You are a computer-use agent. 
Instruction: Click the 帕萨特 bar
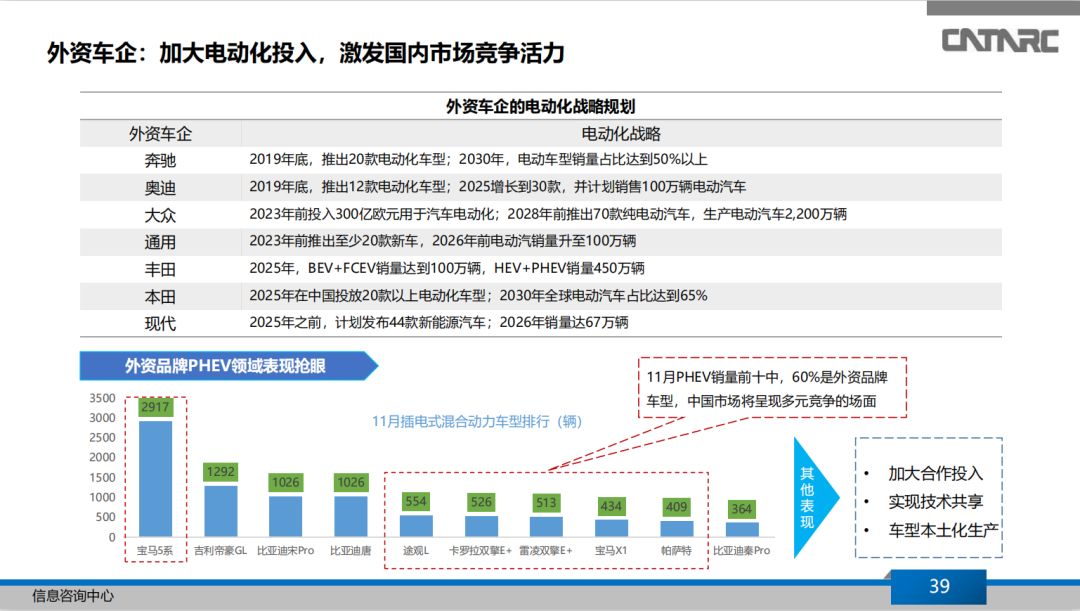point(676,528)
